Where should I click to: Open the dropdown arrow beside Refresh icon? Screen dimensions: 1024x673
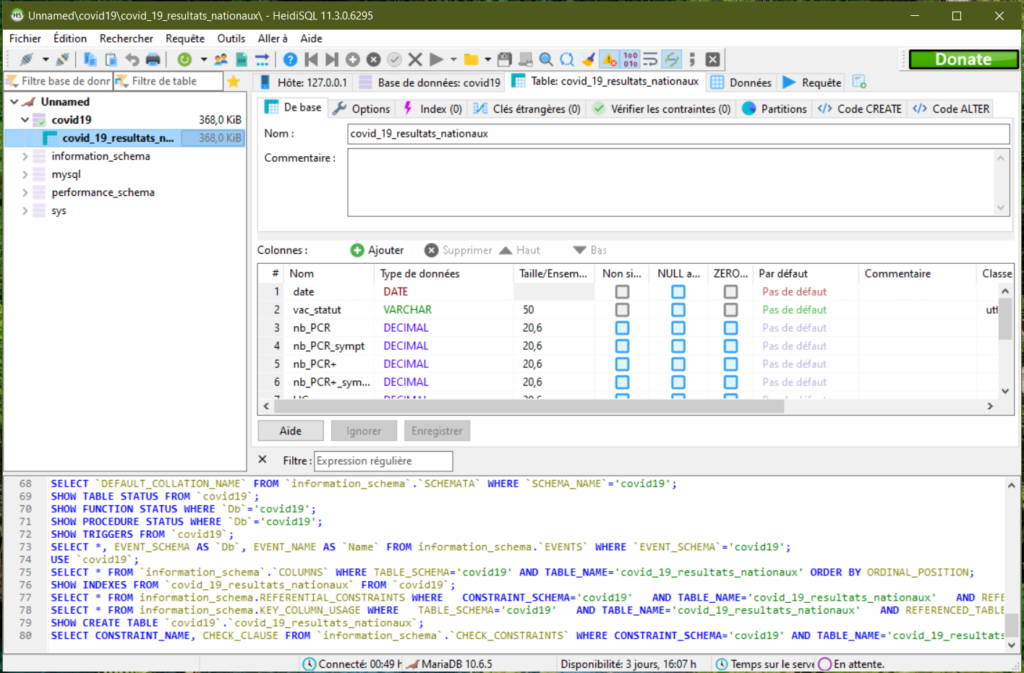coord(203,60)
